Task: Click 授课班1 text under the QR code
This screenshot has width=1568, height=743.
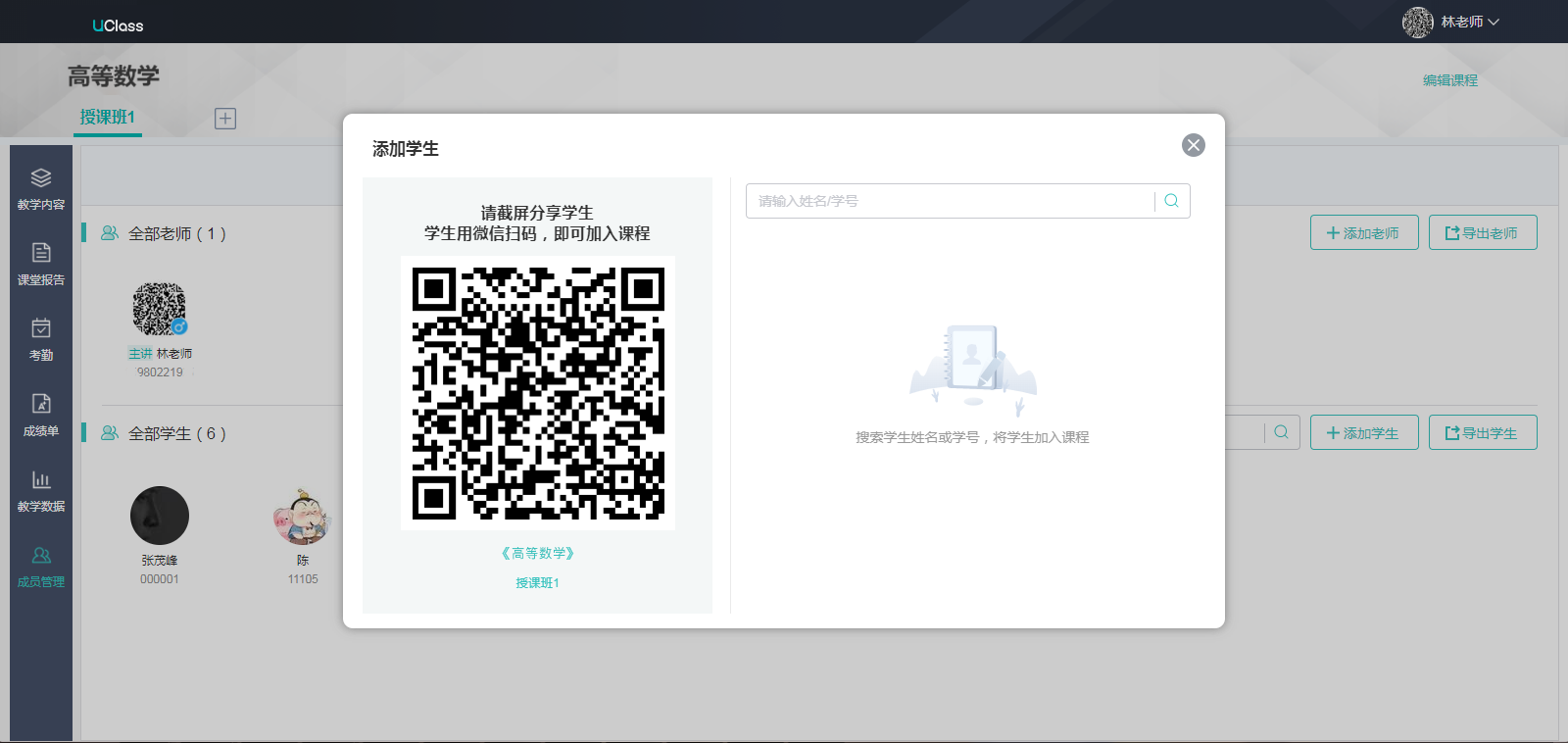Action: pos(537,582)
